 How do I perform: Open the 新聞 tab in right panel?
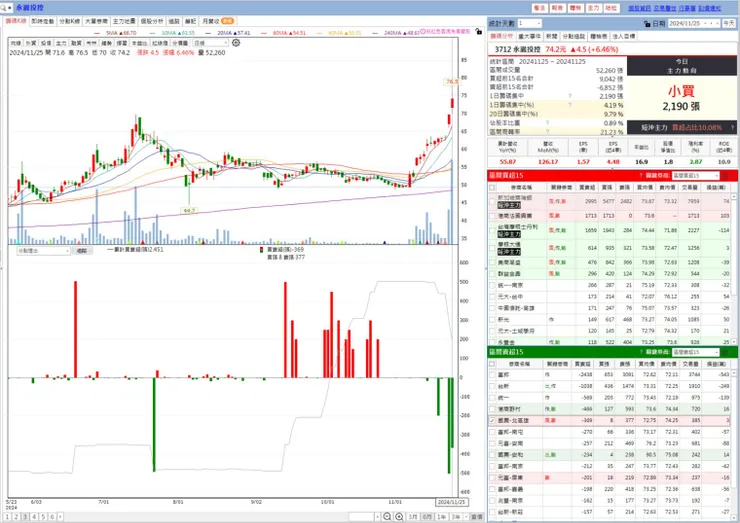coord(552,36)
